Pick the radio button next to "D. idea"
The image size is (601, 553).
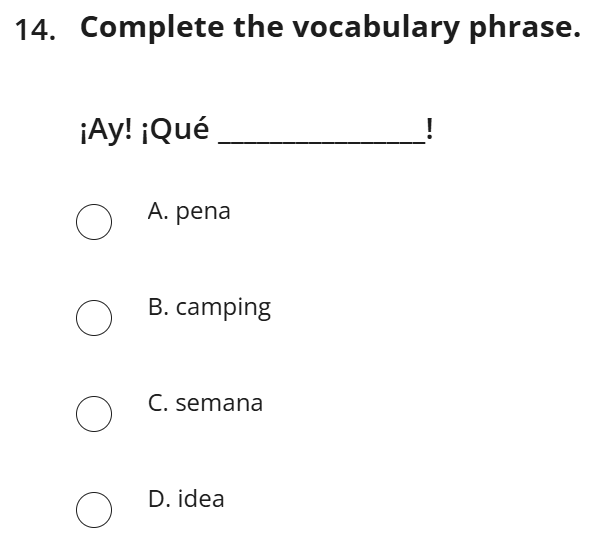pyautogui.click(x=94, y=510)
